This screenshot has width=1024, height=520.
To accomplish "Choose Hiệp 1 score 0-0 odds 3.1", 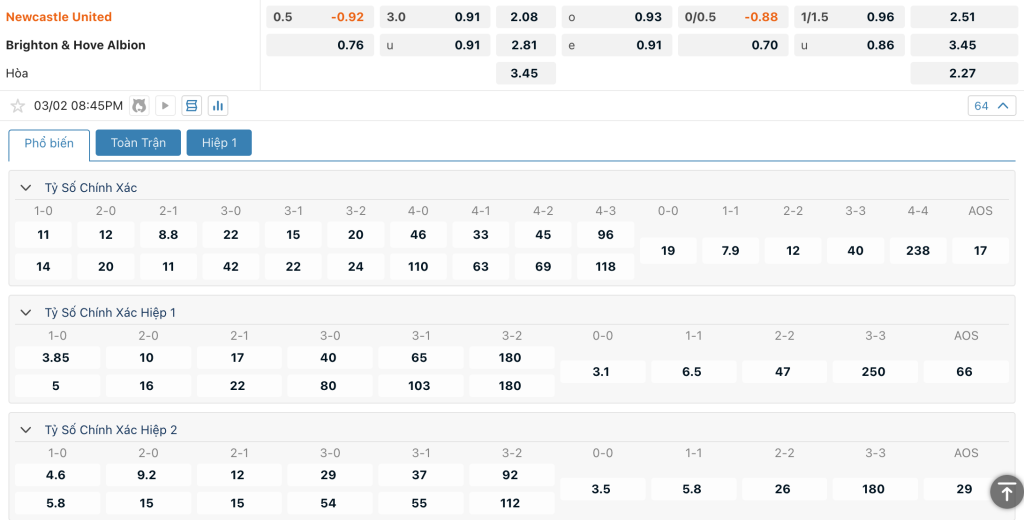I will point(601,372).
